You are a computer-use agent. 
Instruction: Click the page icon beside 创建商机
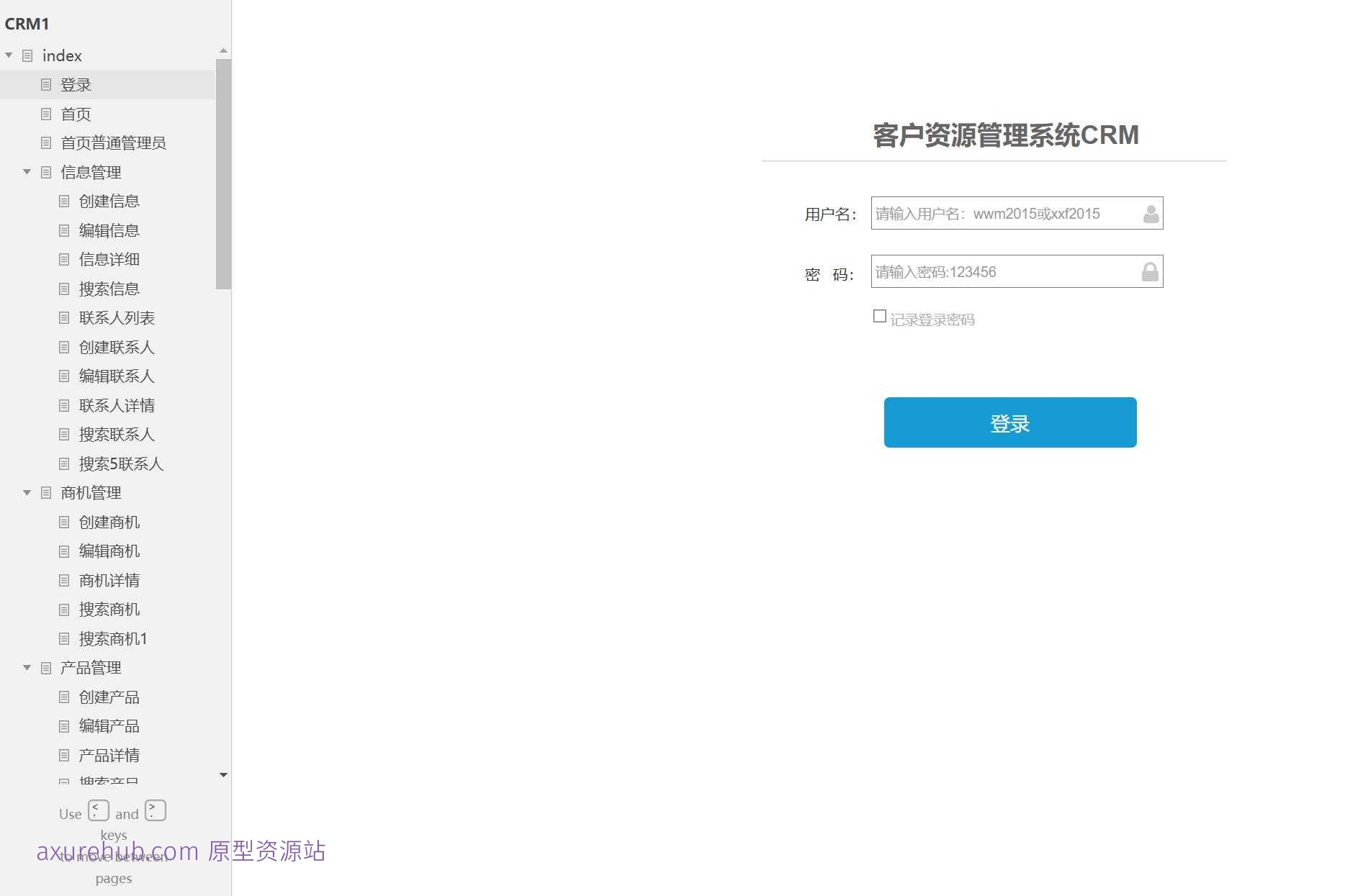(x=64, y=522)
